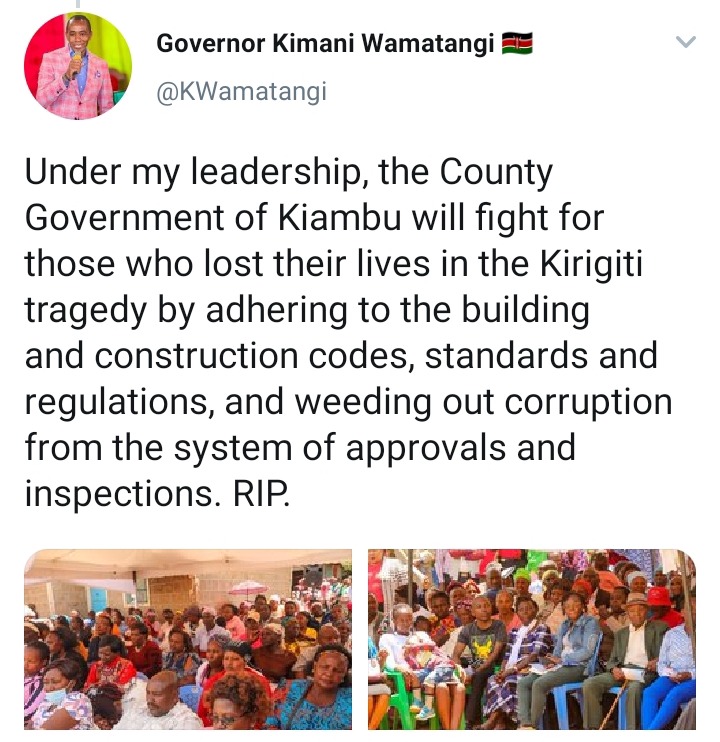Viewport: 720px width, 742px height.
Task: Open the left crowd photo thumbnail
Action: pos(188,639)
